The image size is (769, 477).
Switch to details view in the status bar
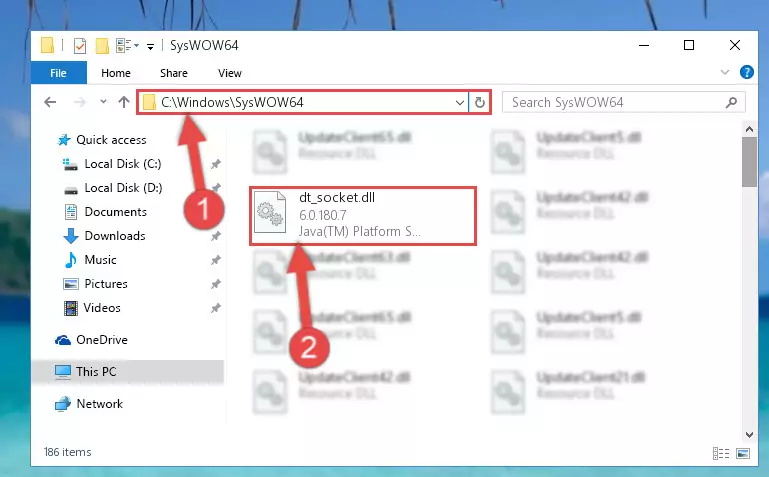tap(720, 453)
